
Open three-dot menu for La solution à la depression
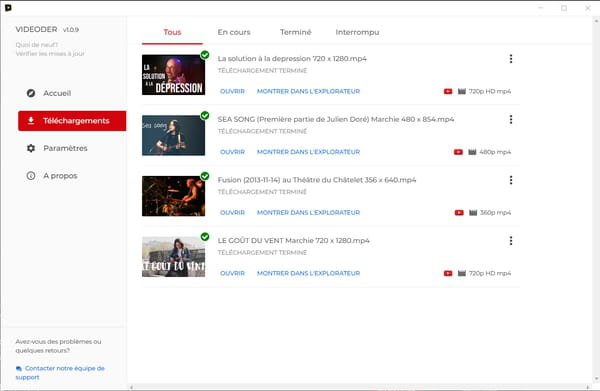[x=511, y=59]
